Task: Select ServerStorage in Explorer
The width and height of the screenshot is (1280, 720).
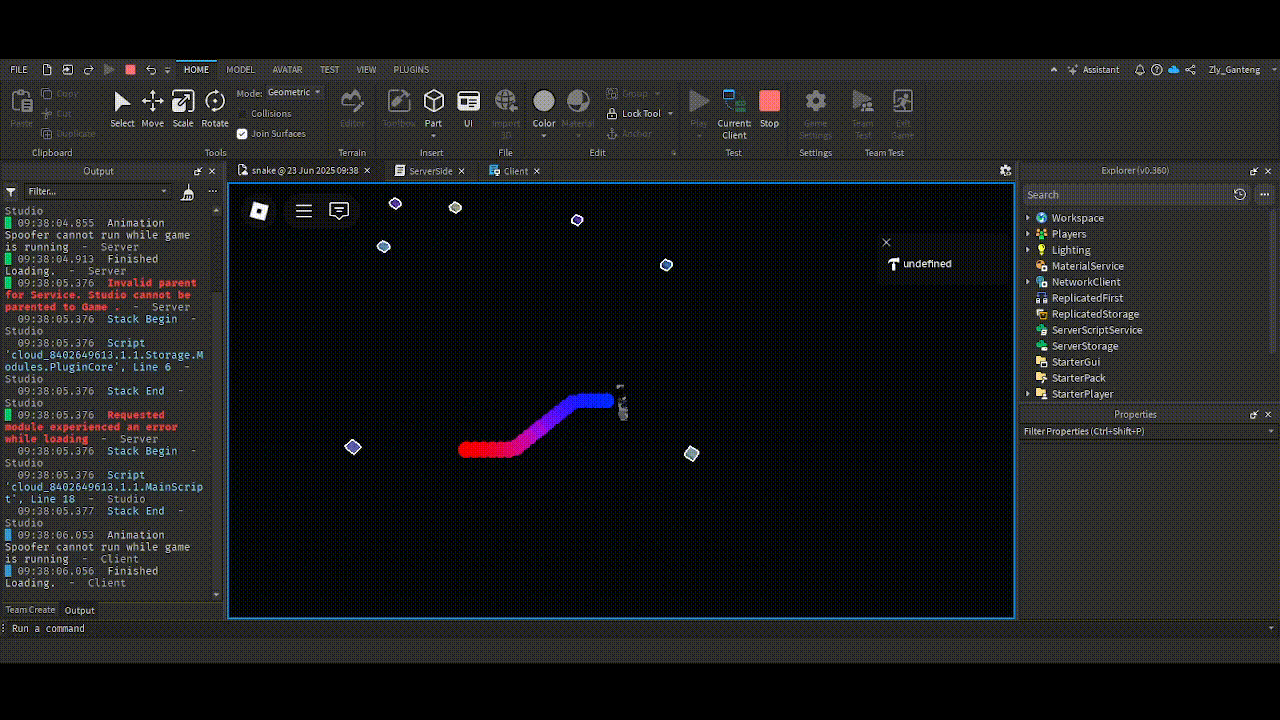Action: point(1084,346)
